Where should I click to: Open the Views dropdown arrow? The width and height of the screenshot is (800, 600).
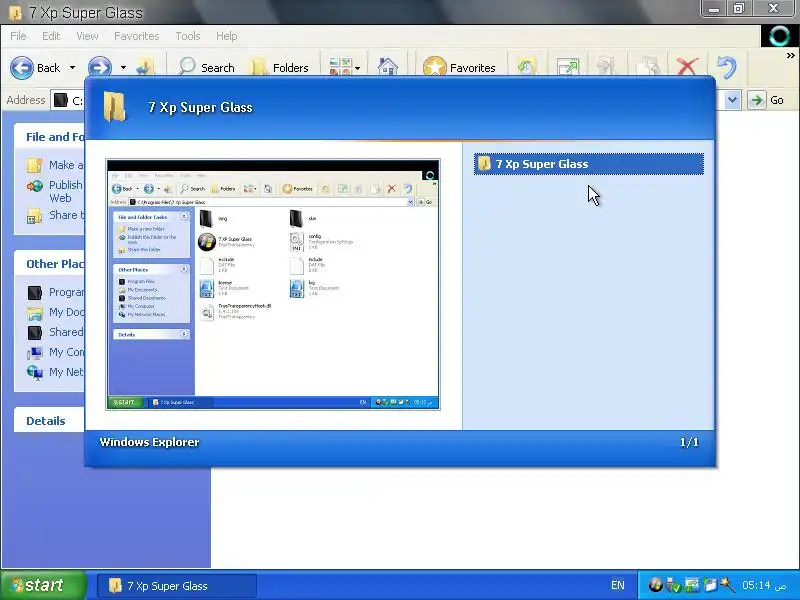[358, 68]
